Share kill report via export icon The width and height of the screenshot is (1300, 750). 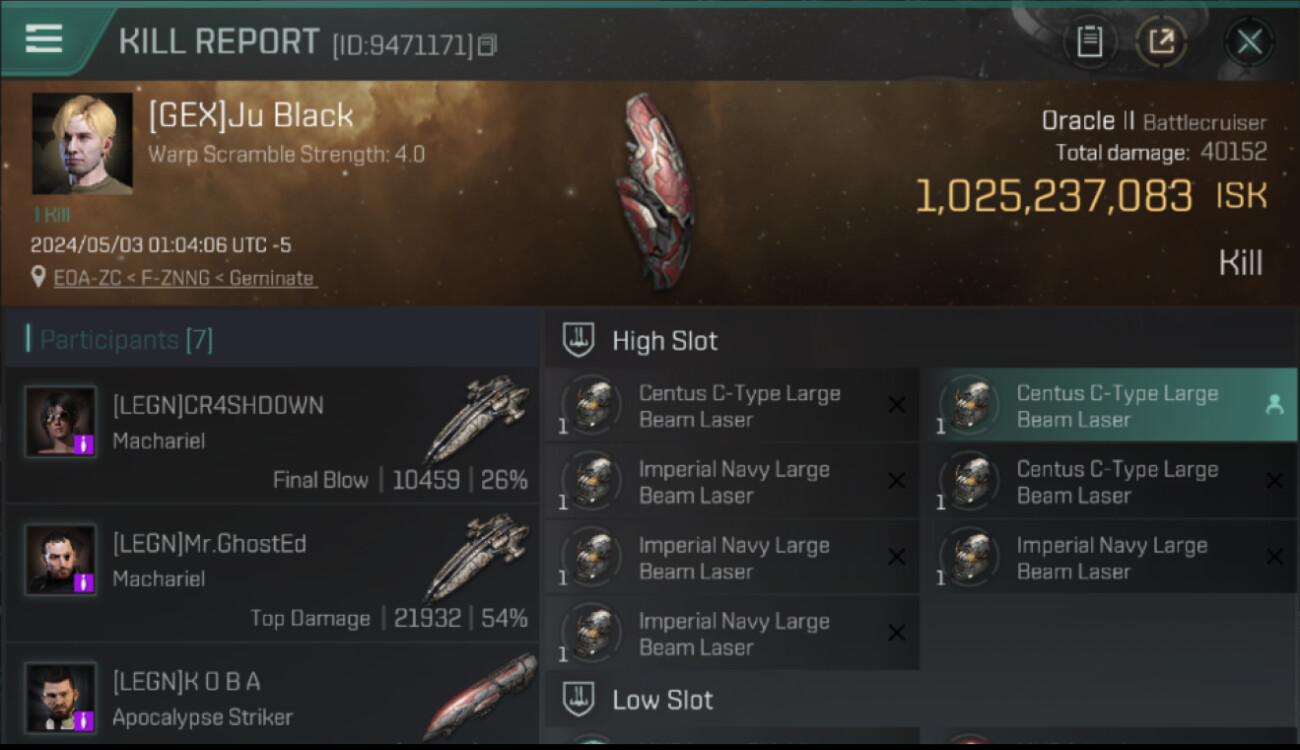pyautogui.click(x=1161, y=42)
